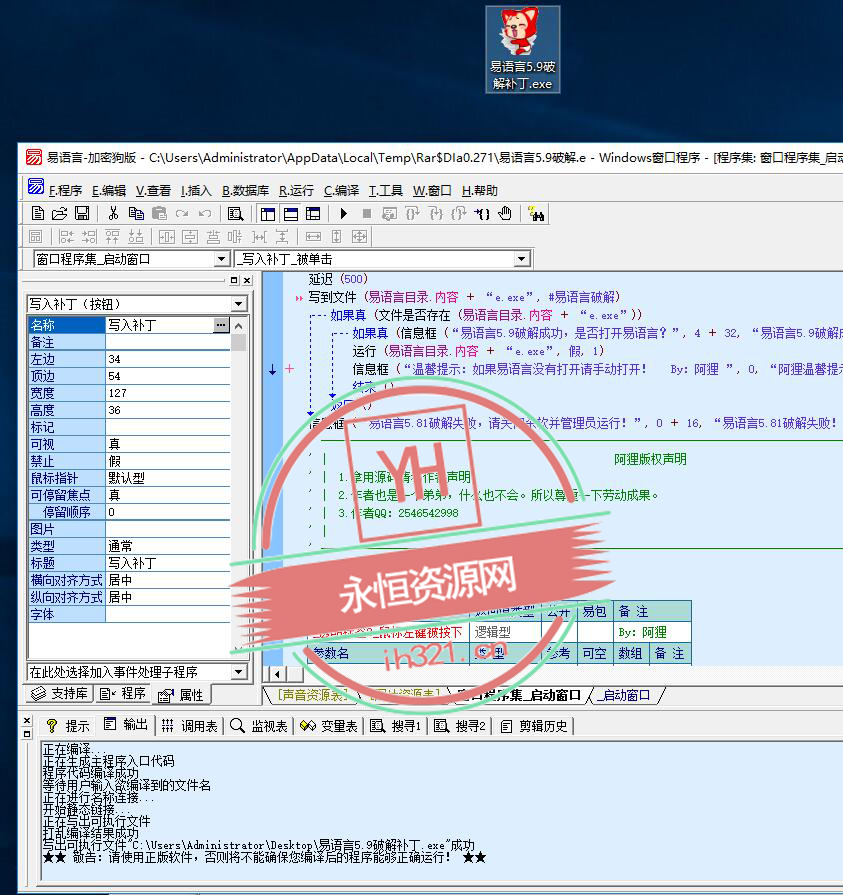Viewport: 843px width, 895px height.
Task: Click the Stop square icon
Action: [366, 213]
